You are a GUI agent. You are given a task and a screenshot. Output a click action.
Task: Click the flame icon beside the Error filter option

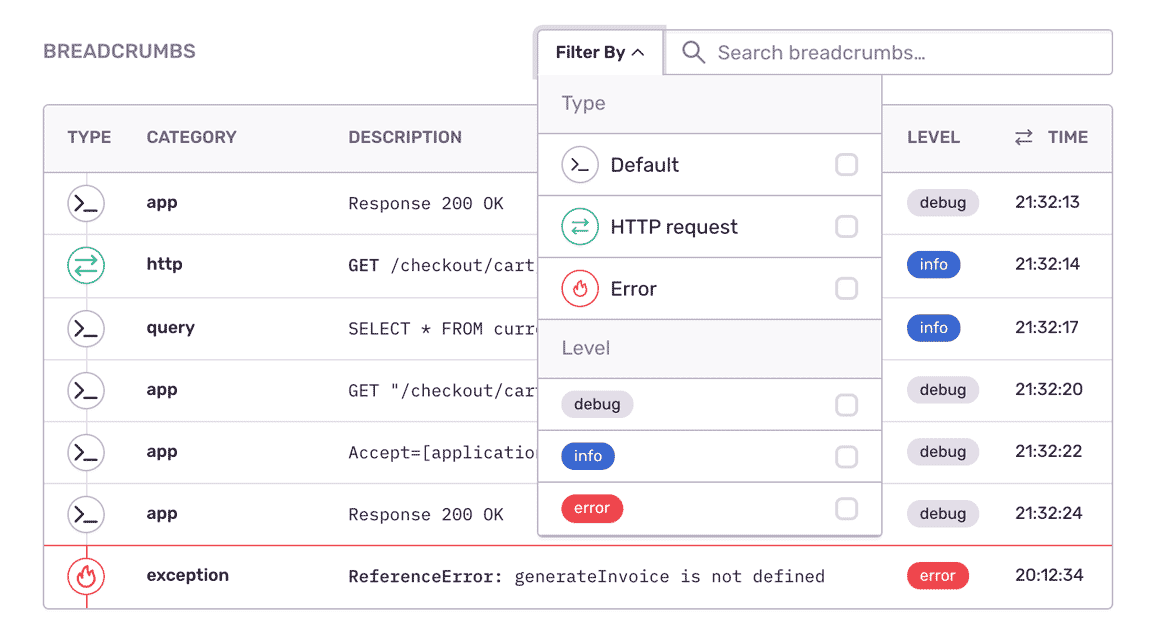point(580,288)
